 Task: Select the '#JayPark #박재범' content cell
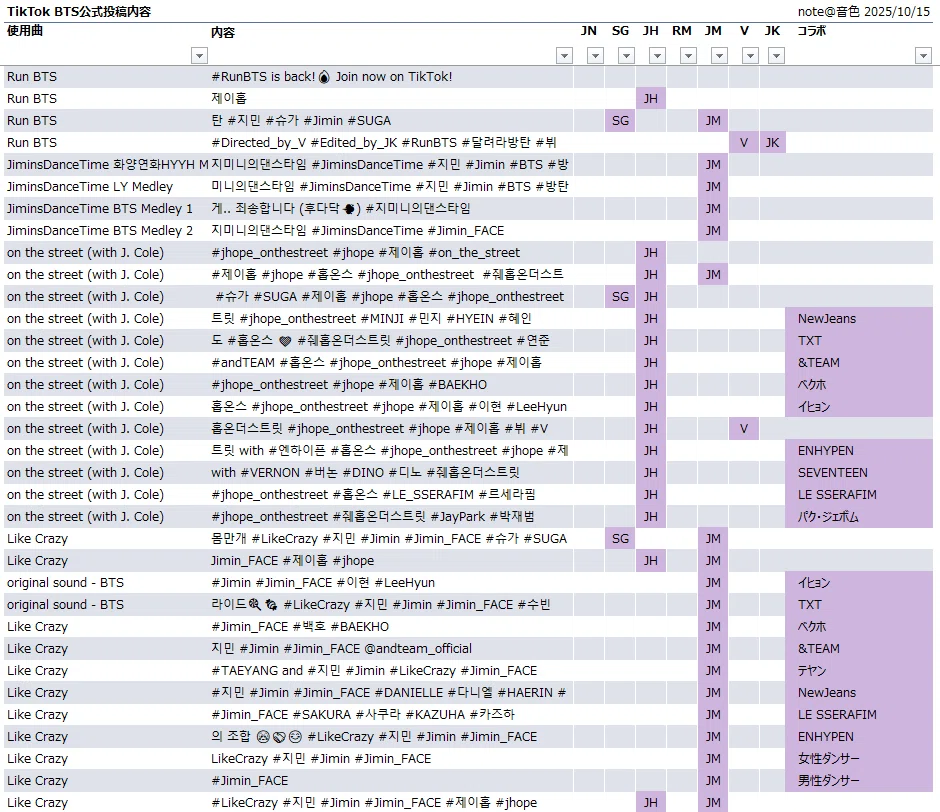[x=391, y=517]
